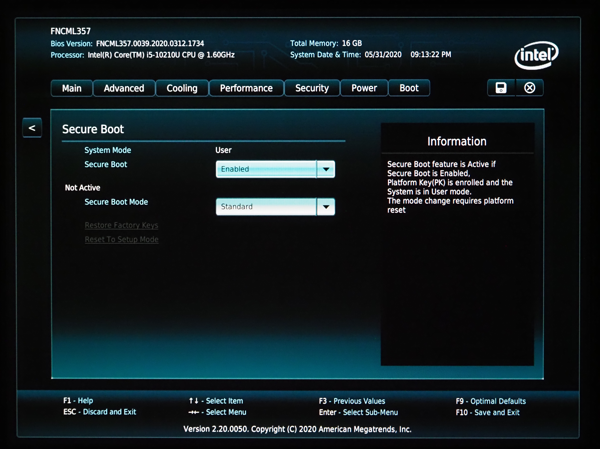The image size is (600, 449).
Task: Open the Main tab
Action: click(72, 88)
